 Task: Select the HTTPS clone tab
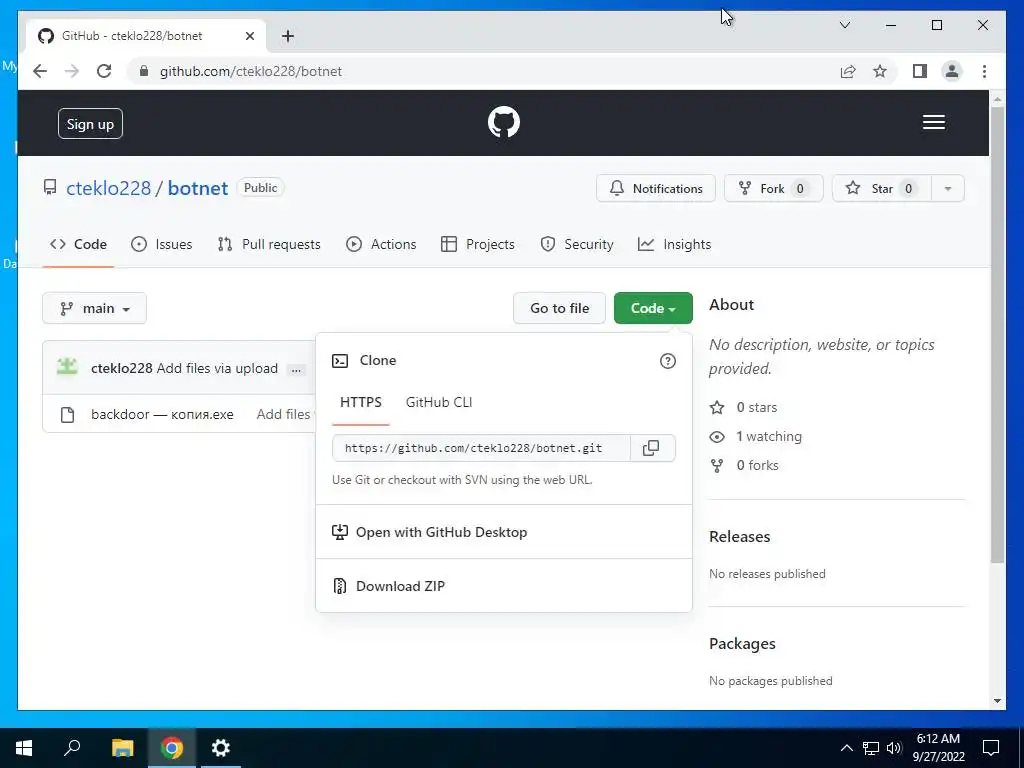tap(360, 402)
